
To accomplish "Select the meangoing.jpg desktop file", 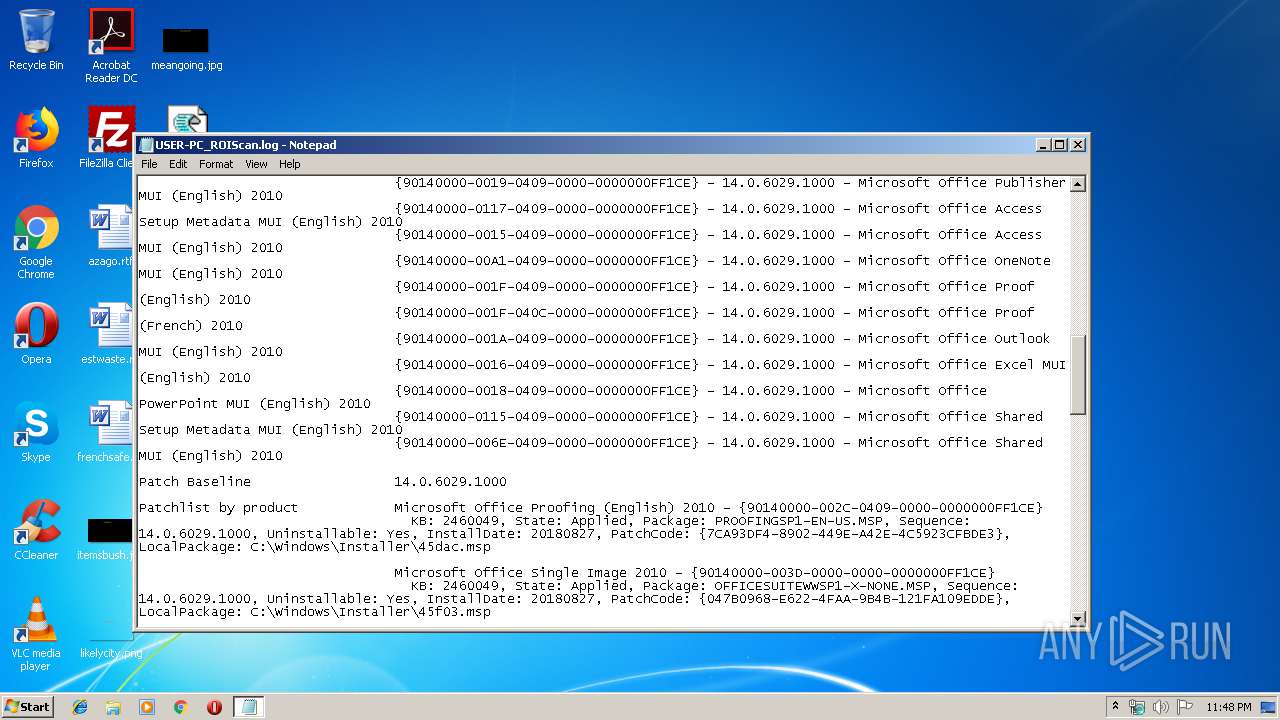I will [x=186, y=49].
